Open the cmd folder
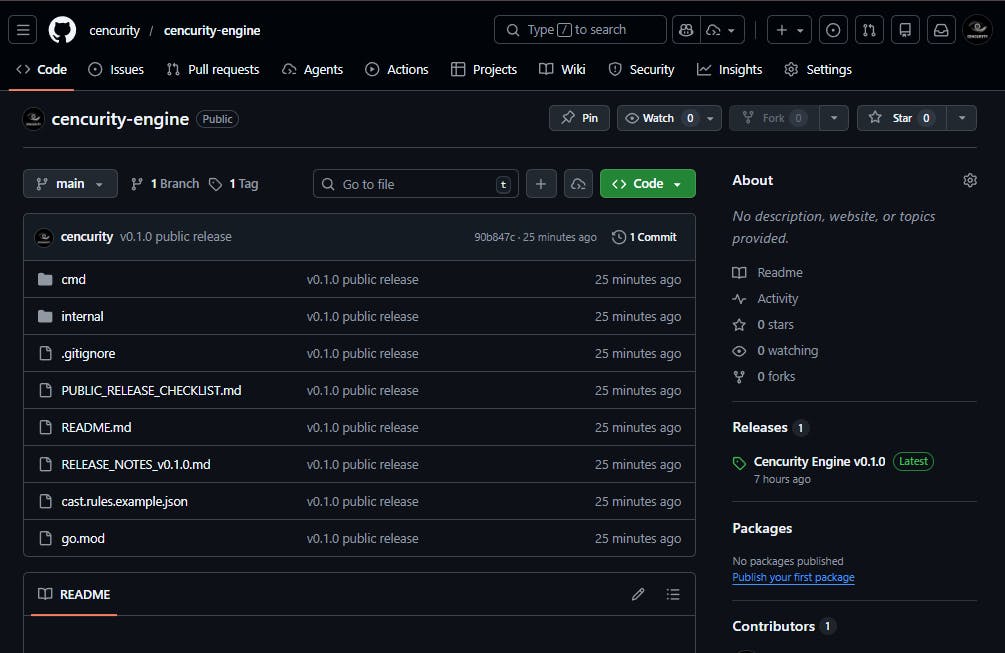 click(x=73, y=279)
